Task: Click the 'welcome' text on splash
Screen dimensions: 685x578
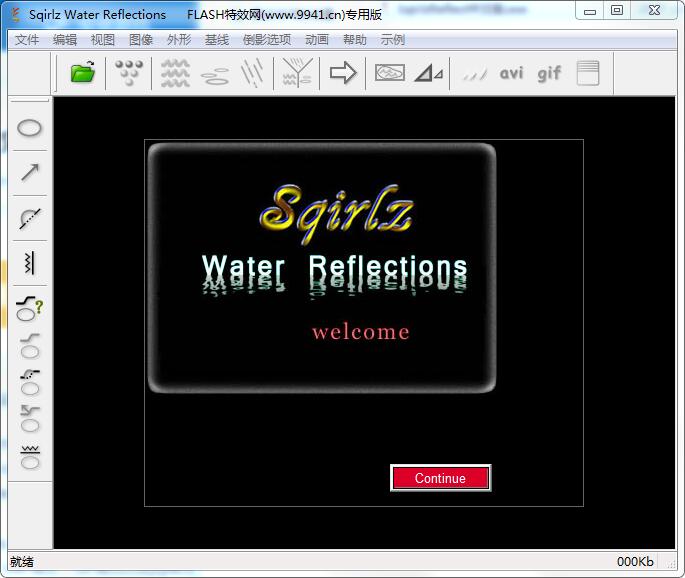Action: 361,332
